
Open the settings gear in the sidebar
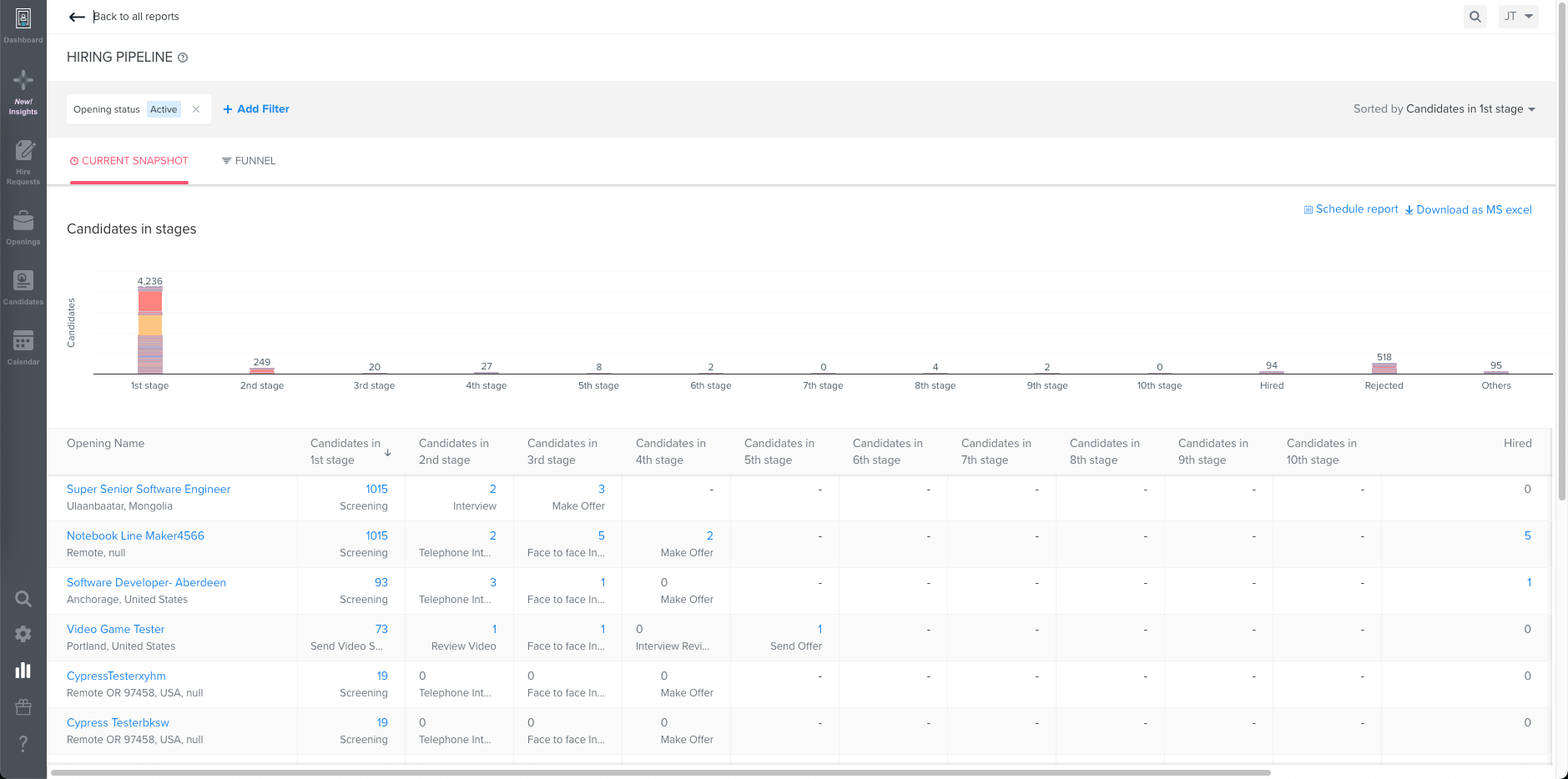pyautogui.click(x=23, y=633)
